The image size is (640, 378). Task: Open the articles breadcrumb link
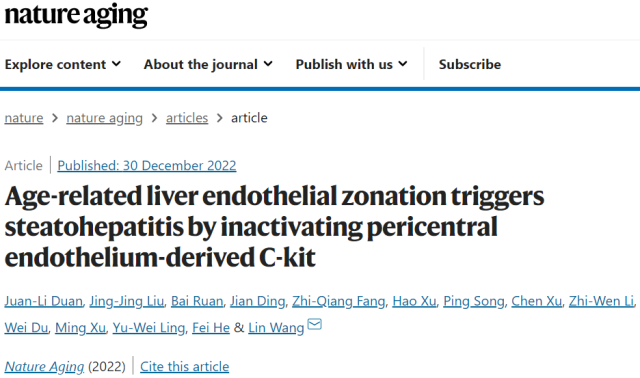click(x=187, y=118)
